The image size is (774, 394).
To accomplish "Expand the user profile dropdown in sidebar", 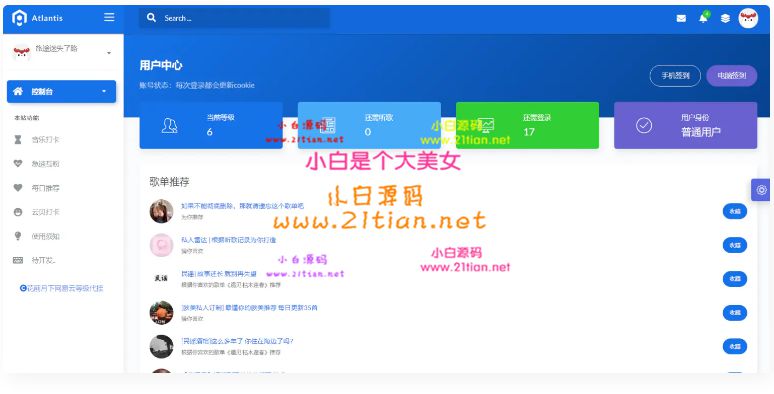I will tap(109, 53).
